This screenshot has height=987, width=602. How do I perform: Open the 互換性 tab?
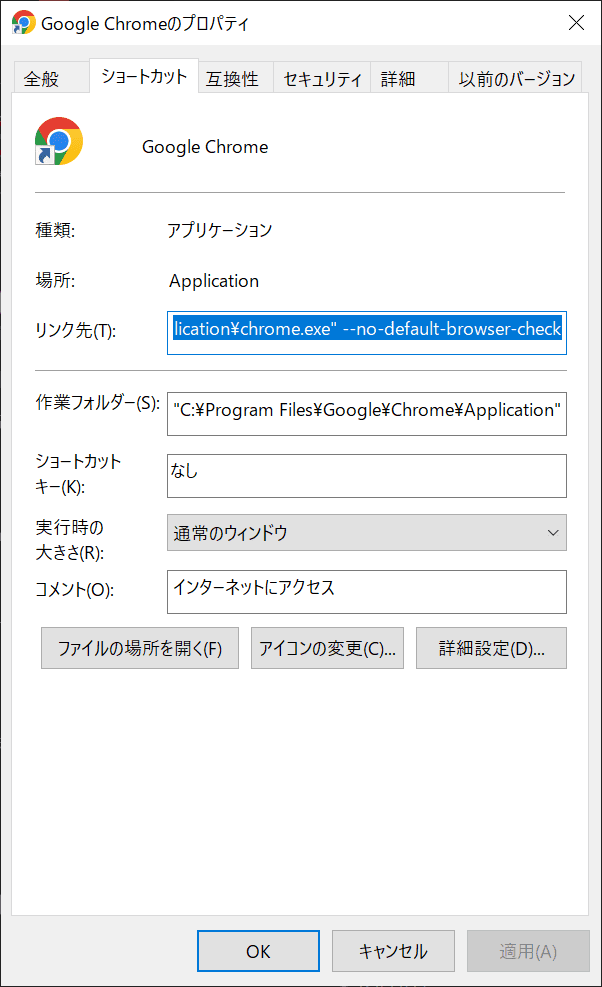coord(236,79)
